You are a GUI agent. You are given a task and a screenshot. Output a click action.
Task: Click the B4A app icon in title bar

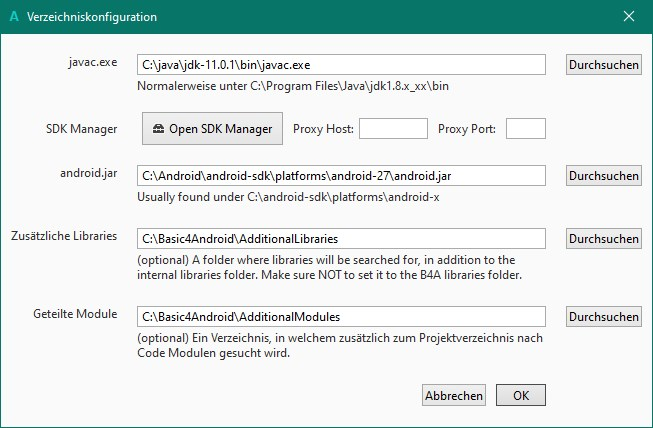[12, 17]
